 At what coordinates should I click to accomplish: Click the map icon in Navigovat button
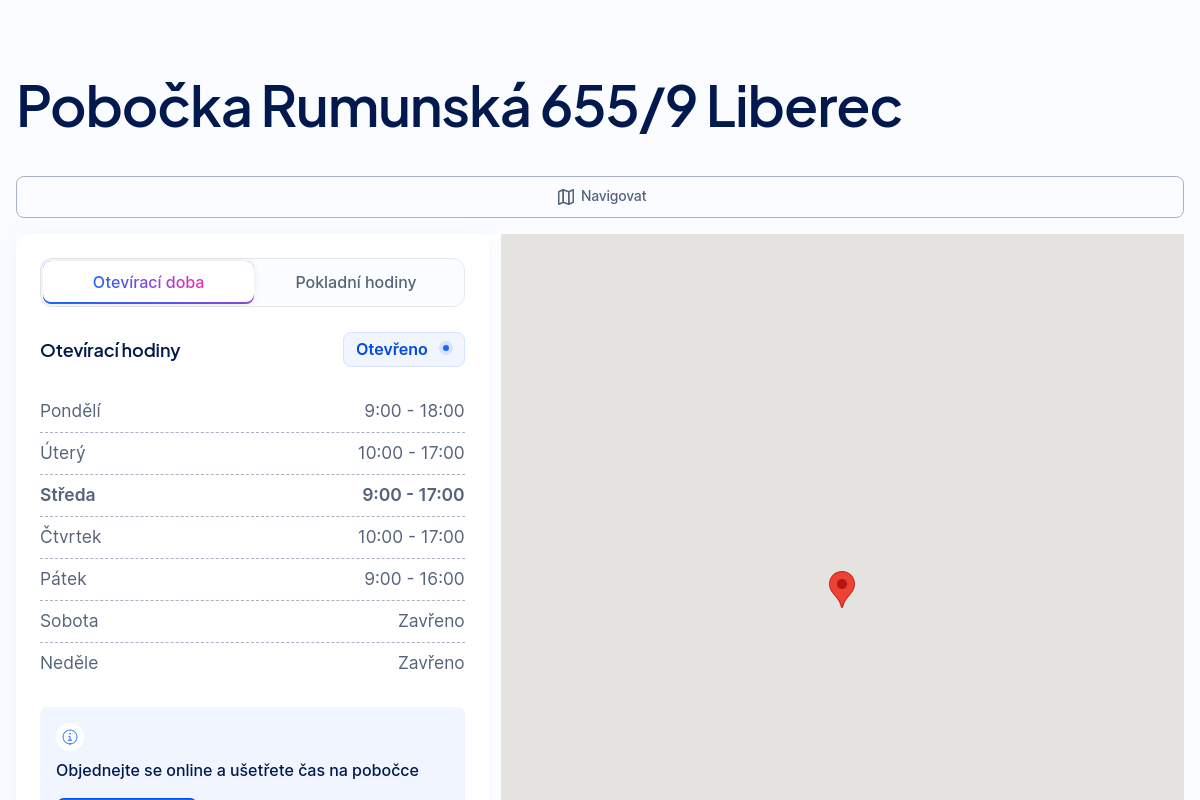click(x=566, y=197)
